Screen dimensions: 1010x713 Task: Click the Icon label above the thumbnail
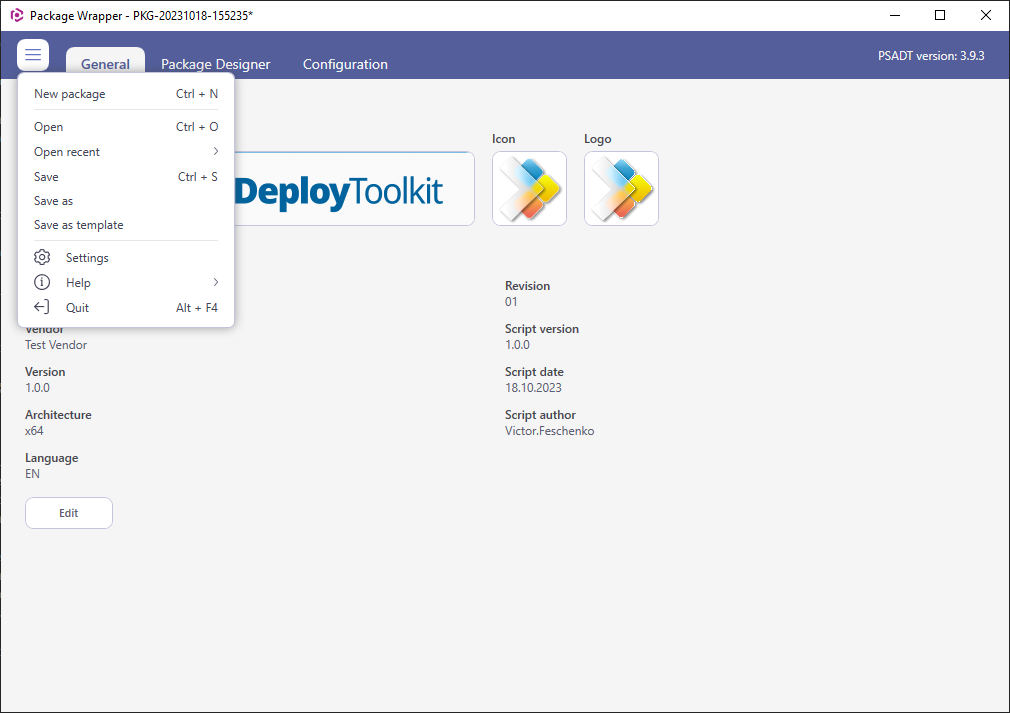(504, 139)
